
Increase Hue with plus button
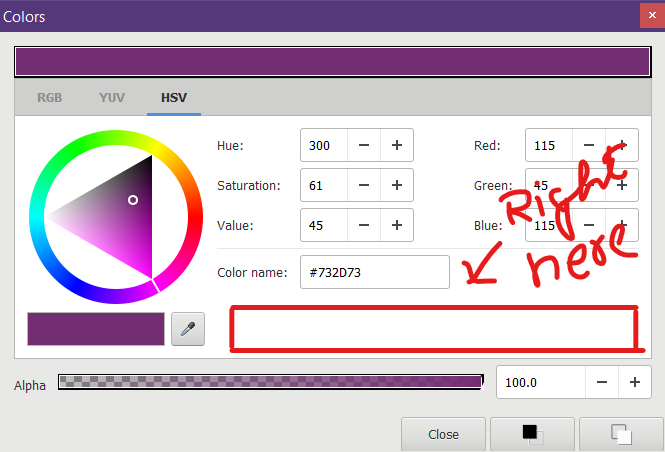coord(397,145)
